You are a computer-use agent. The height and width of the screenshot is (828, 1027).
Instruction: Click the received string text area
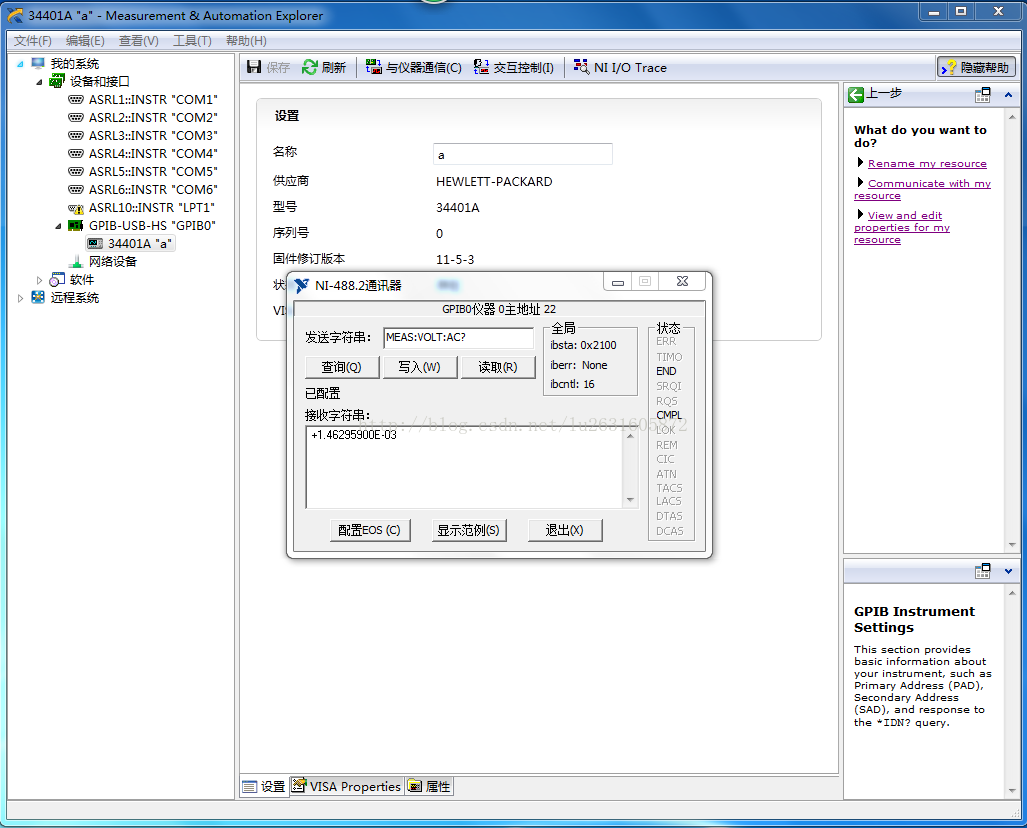coord(465,467)
